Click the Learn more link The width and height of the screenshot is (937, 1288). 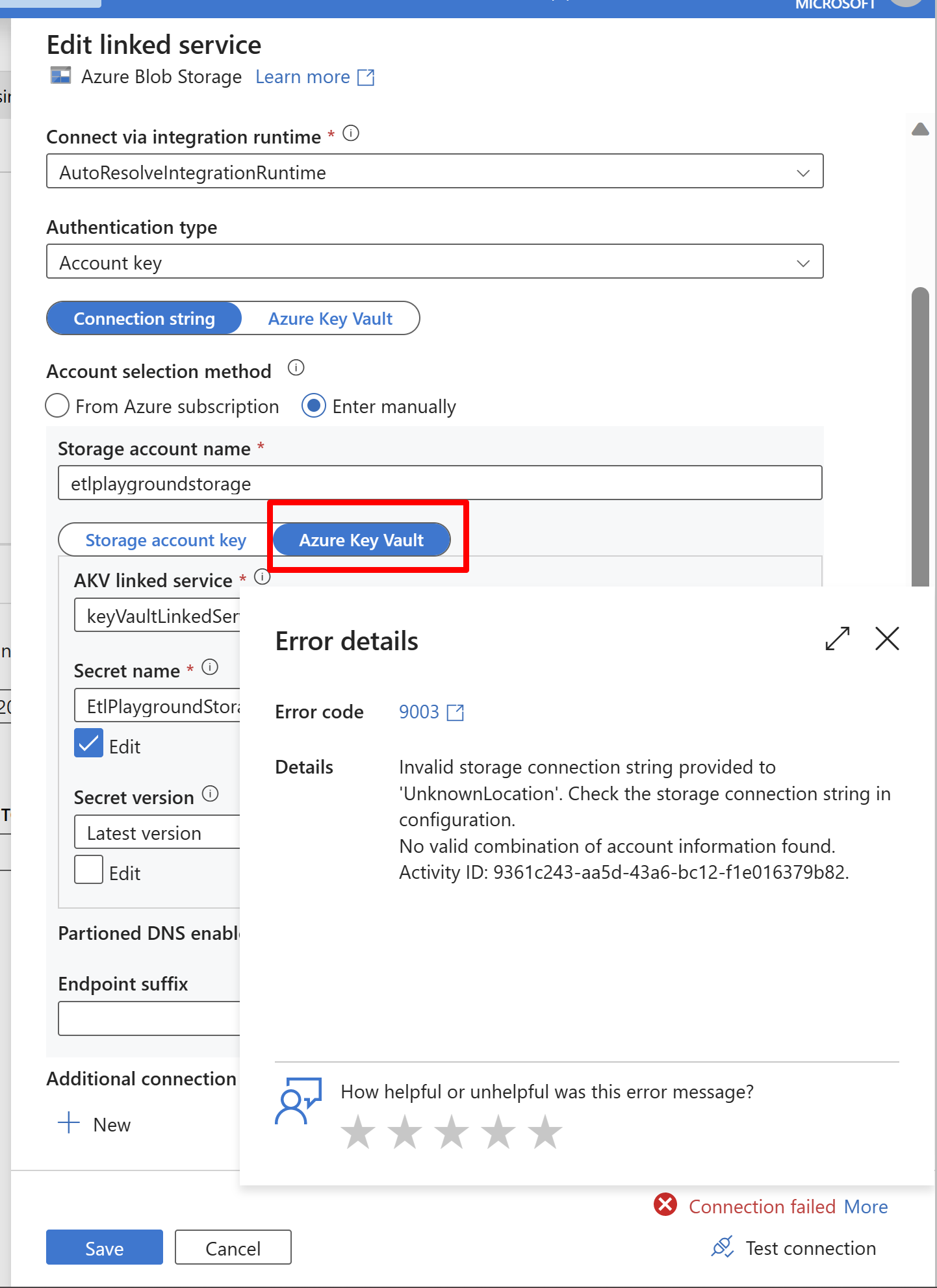[x=303, y=77]
